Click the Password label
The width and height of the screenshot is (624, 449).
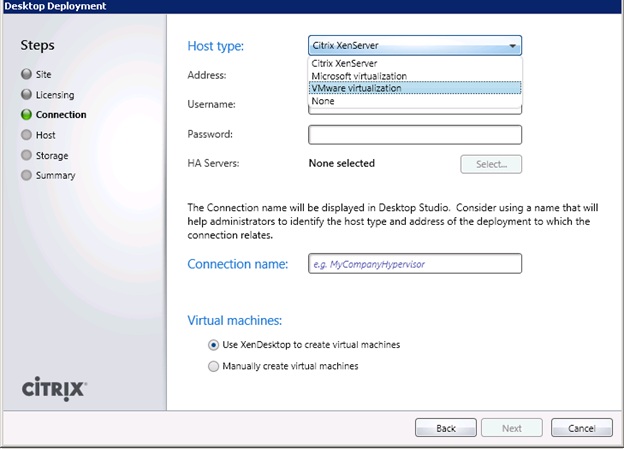(210, 134)
